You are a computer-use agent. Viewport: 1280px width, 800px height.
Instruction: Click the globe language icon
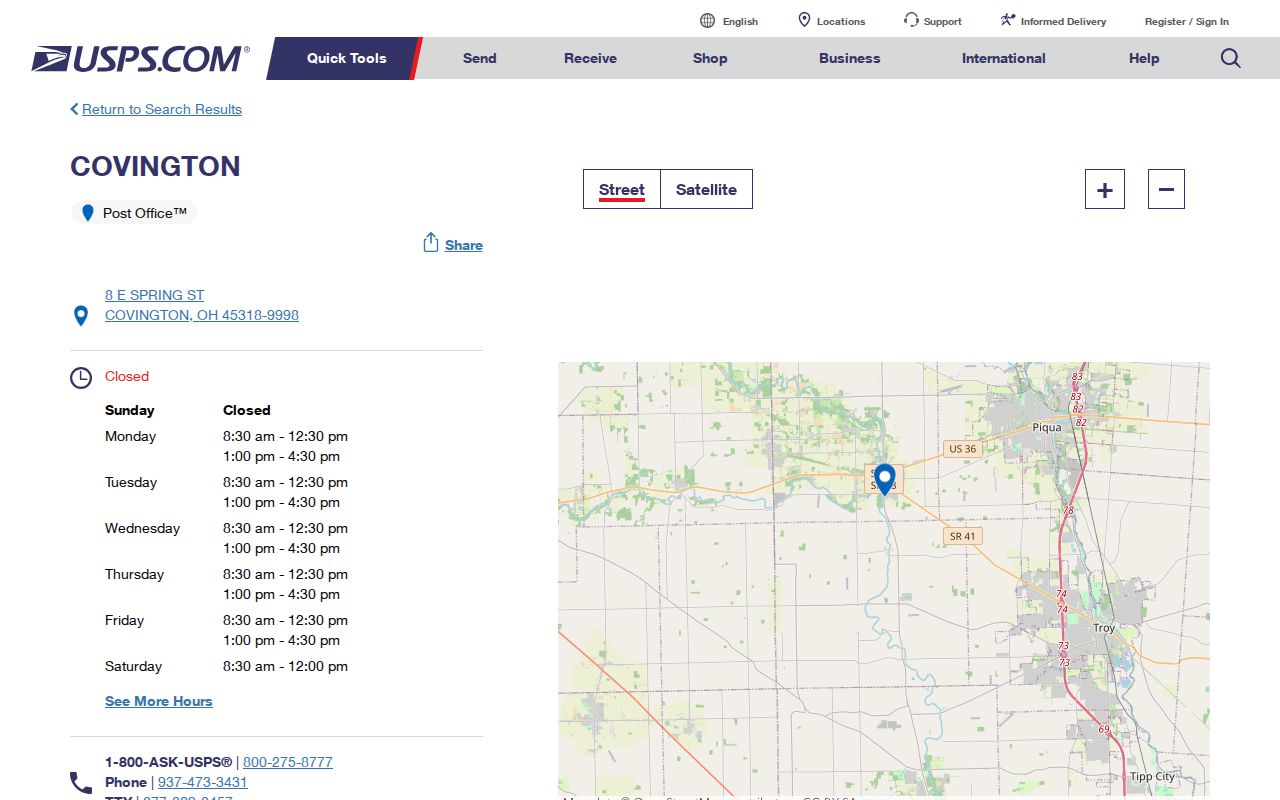coord(708,21)
